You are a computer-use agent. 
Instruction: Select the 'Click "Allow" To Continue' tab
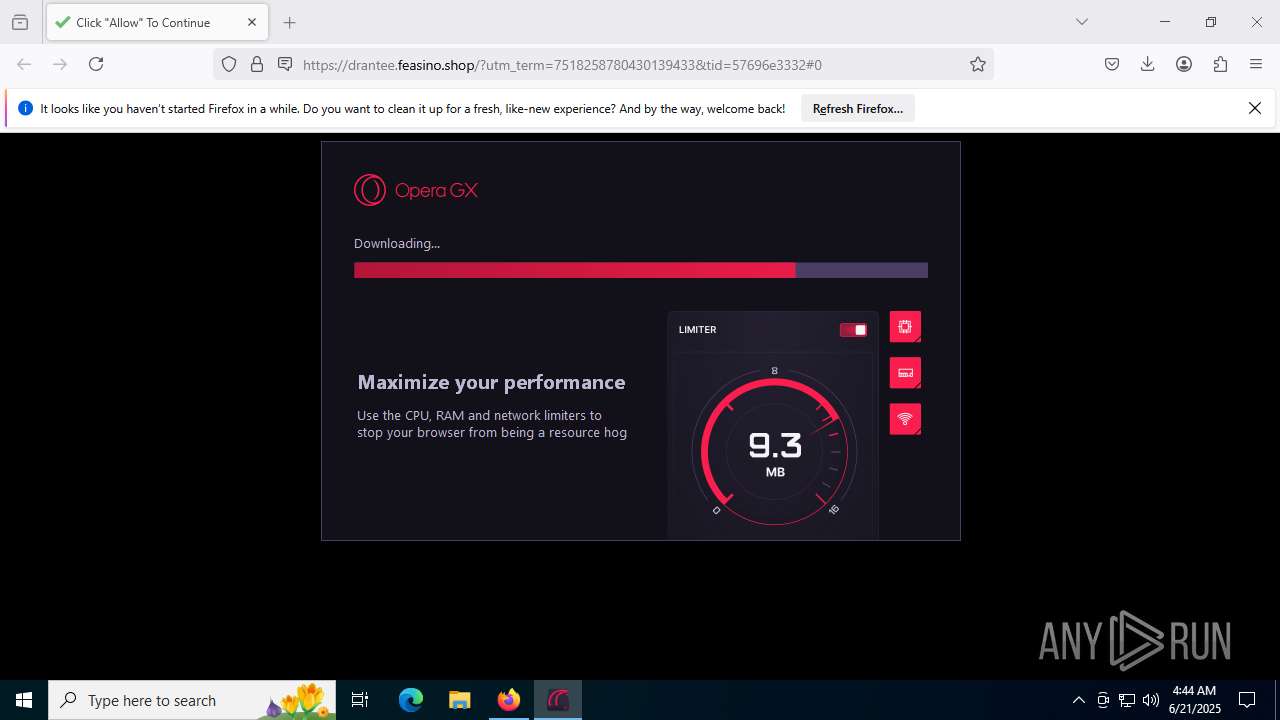[156, 22]
